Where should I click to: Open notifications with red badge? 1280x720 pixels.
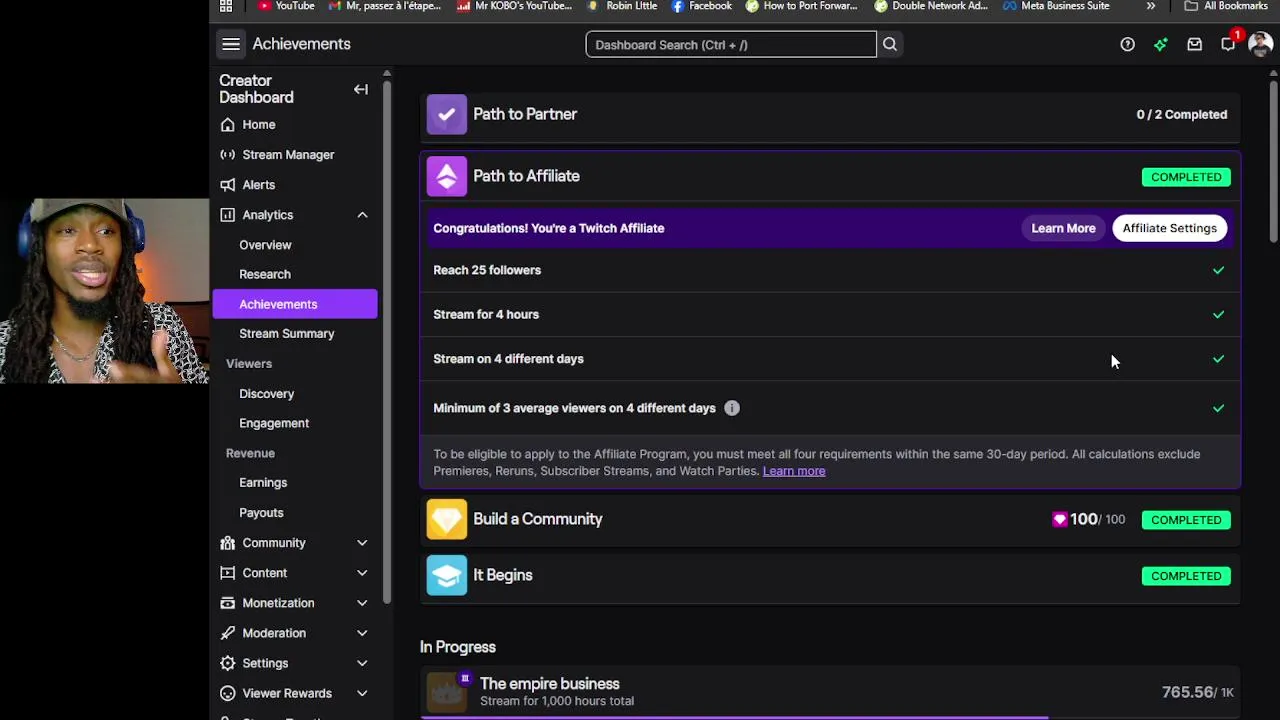click(1229, 43)
